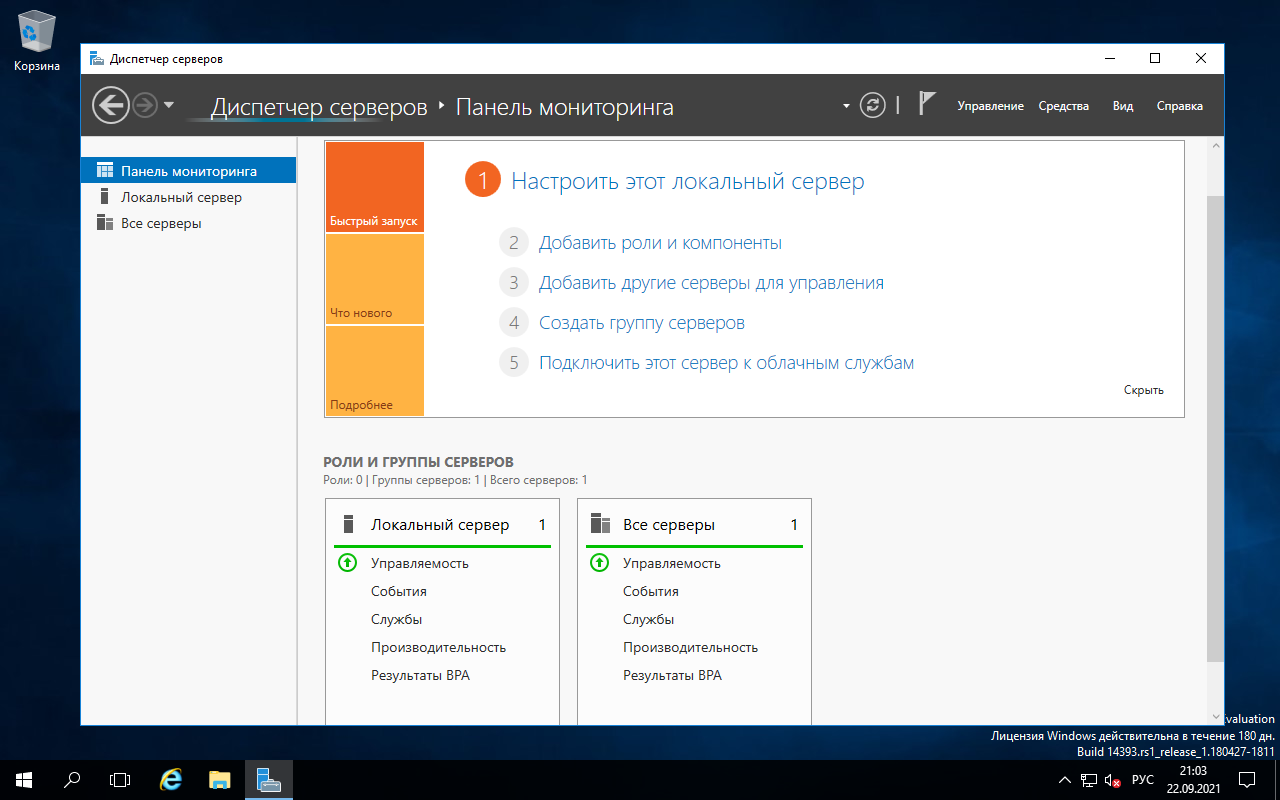Viewport: 1280px width, 800px height.
Task: Launch Internet Explorer from the taskbar
Action: (172, 780)
